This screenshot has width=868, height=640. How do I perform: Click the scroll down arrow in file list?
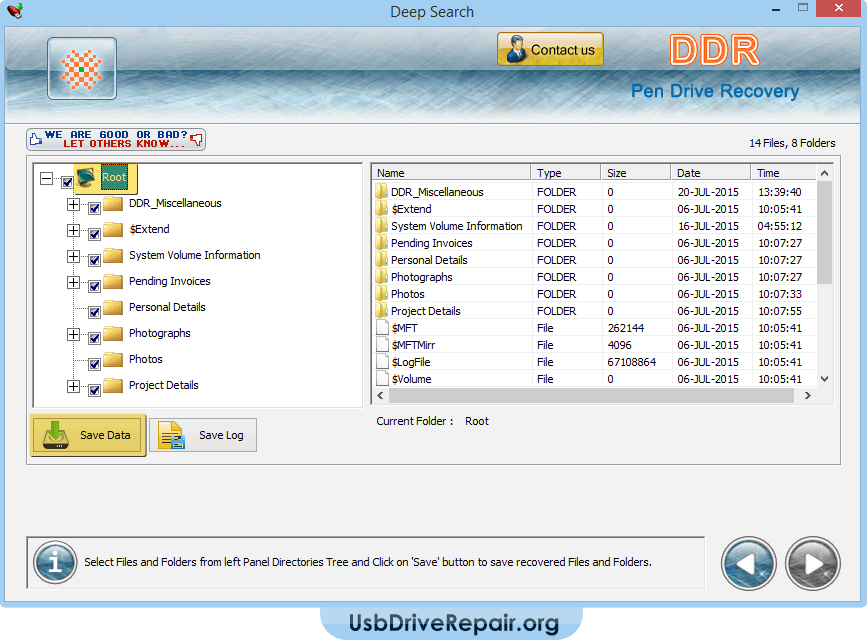(x=824, y=379)
